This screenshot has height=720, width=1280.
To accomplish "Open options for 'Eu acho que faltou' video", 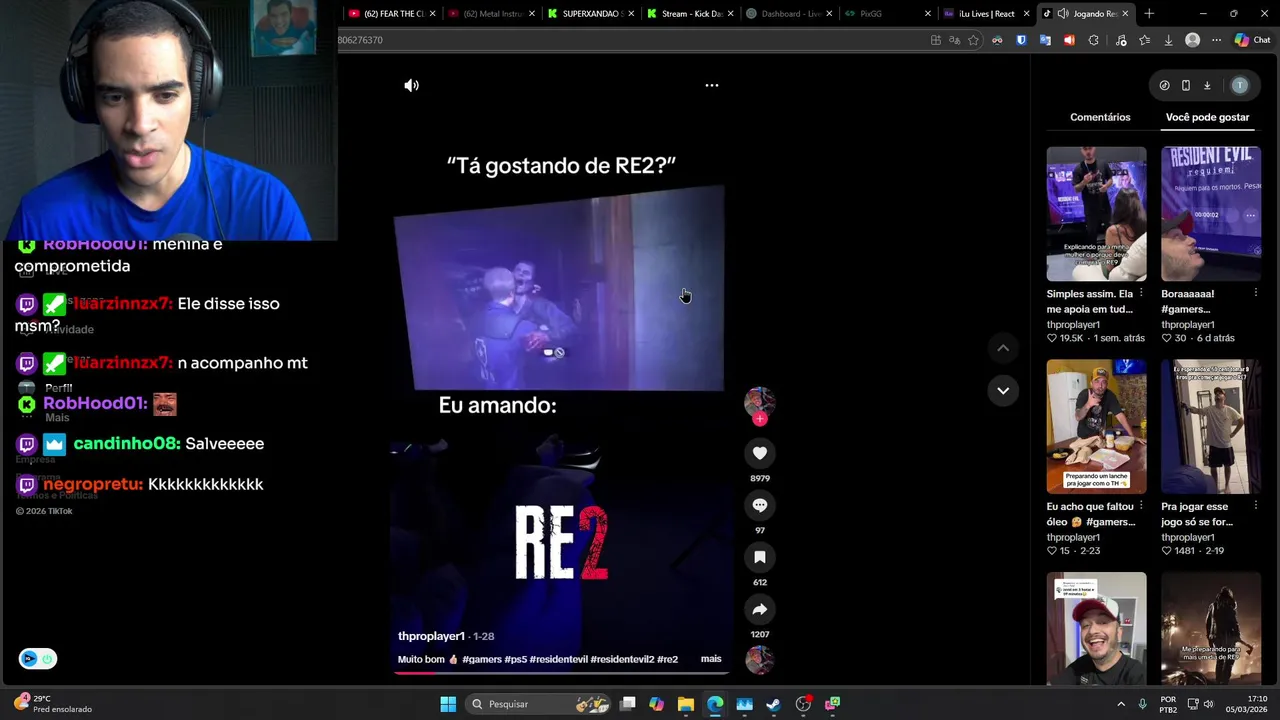I will pos(1141,506).
